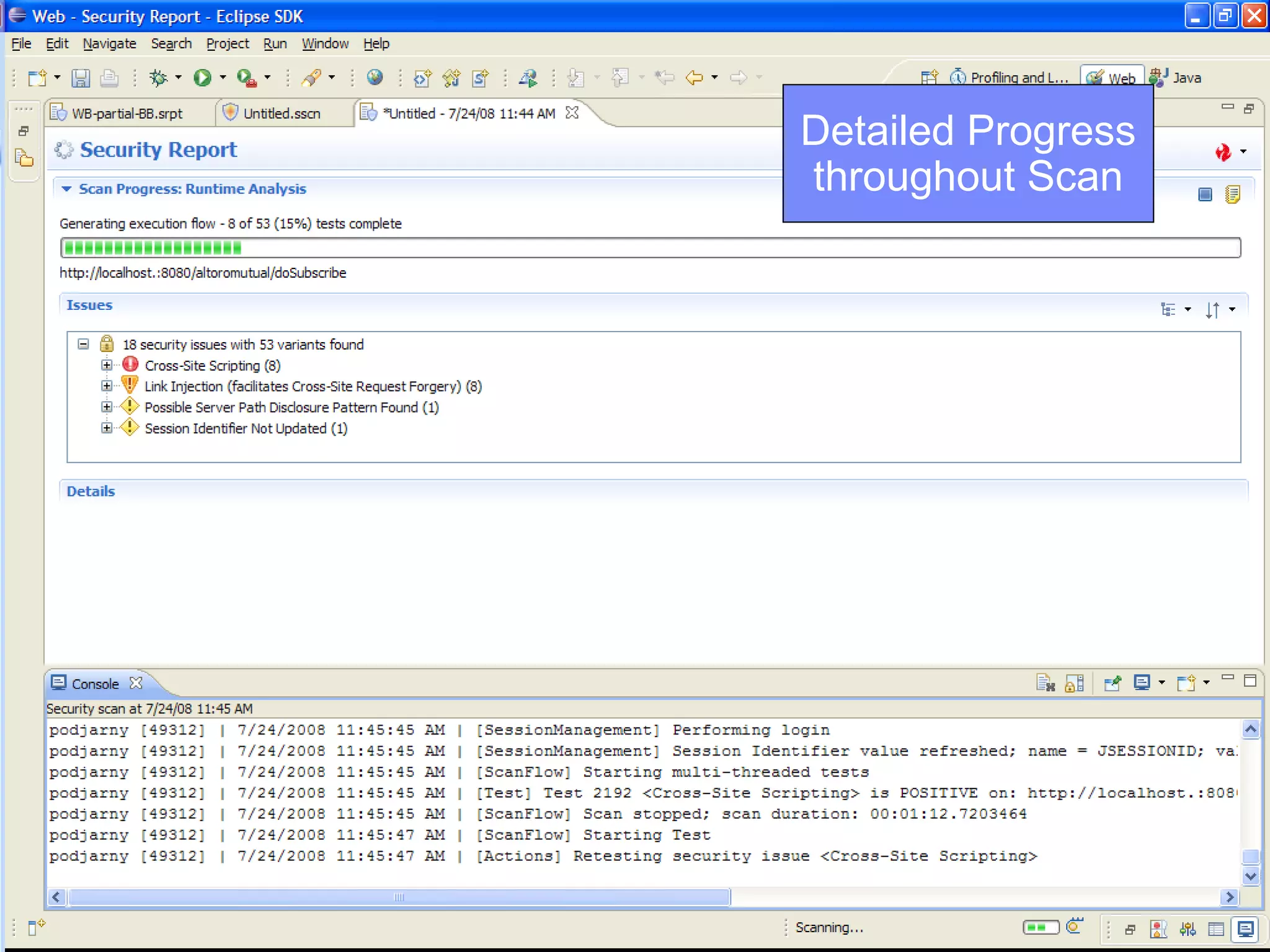Expand the Cross-Site Scripting (8) item

[x=107, y=365]
